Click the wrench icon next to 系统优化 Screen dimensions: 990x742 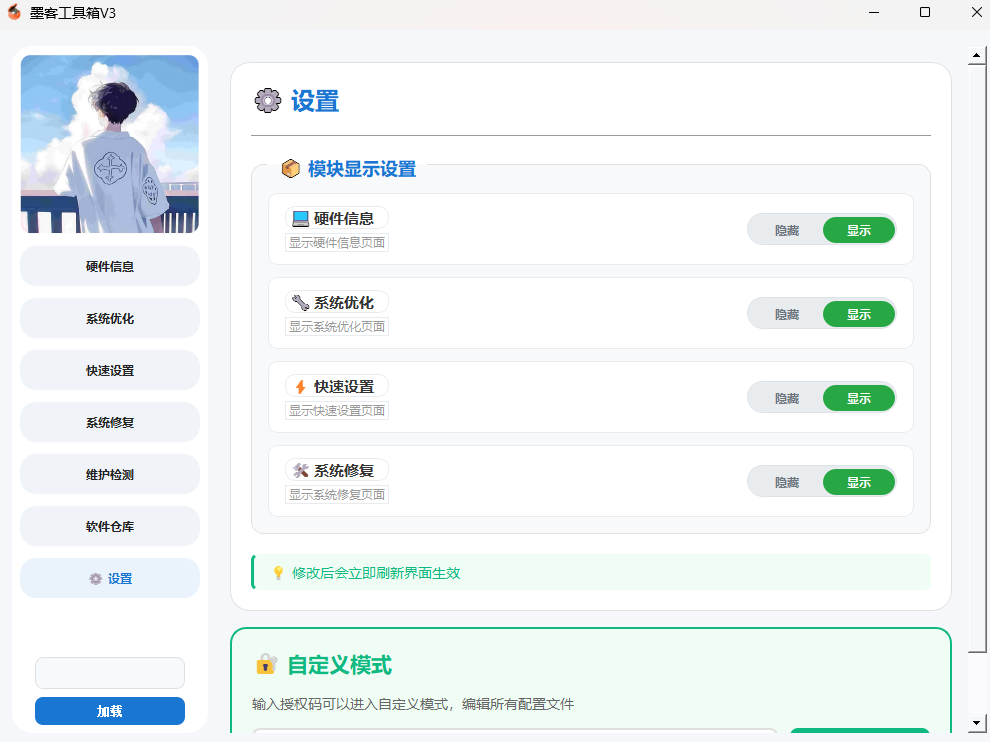coord(300,303)
